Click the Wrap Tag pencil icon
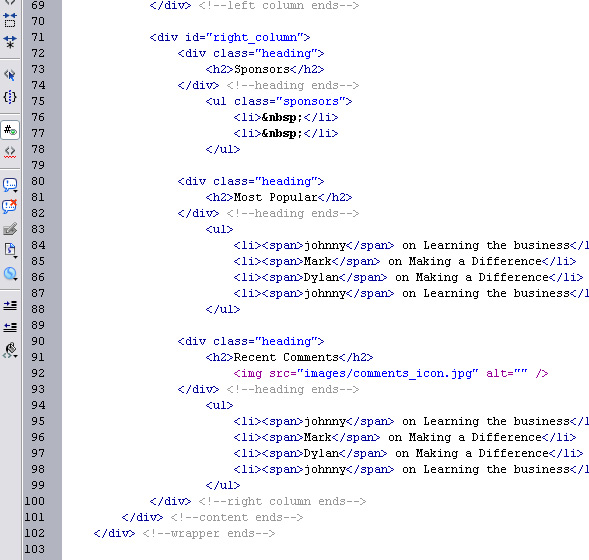Screen dimensions: 589x560 [x=10, y=229]
